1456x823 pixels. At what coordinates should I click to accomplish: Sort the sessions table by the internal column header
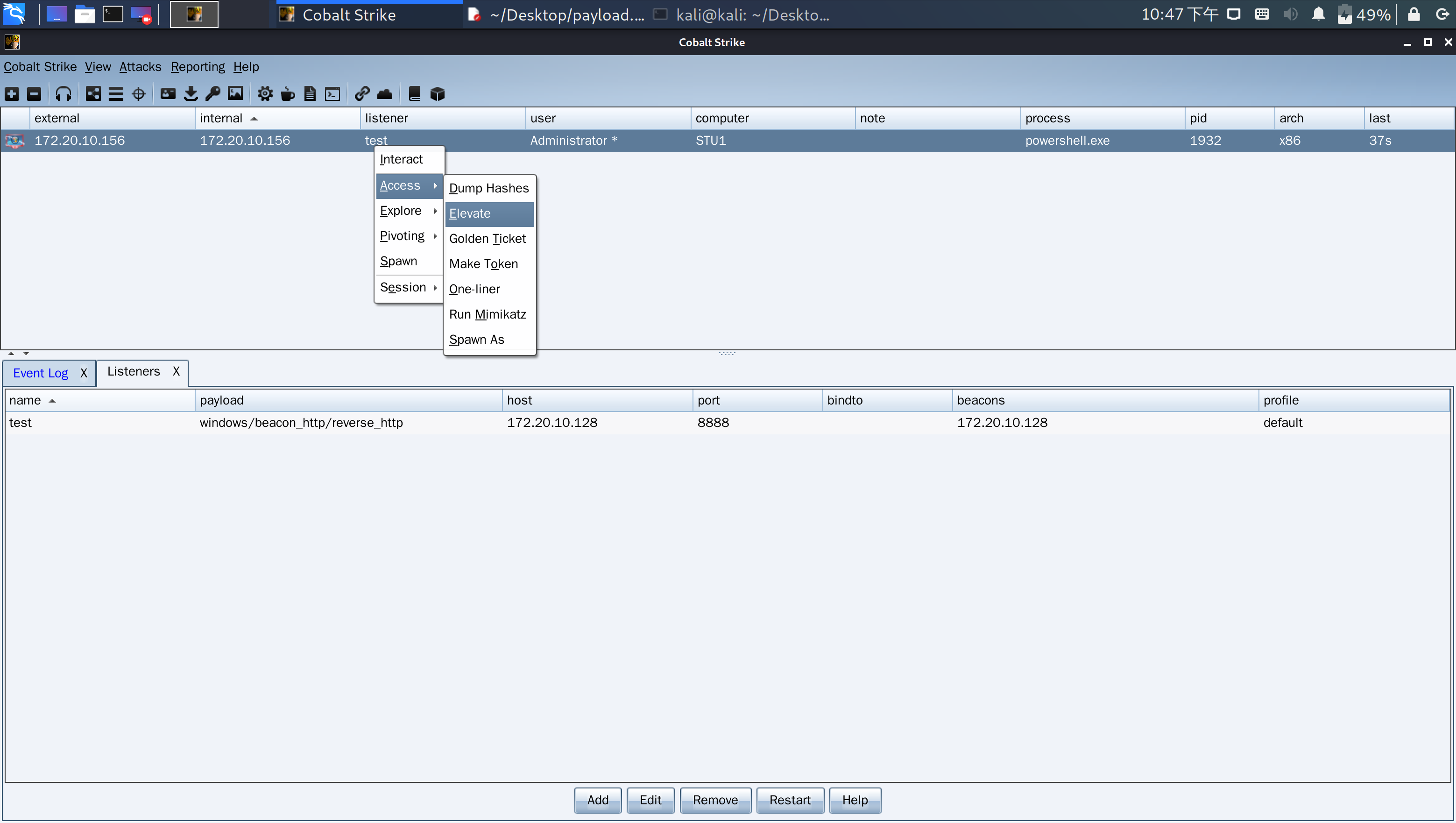pyautogui.click(x=221, y=118)
